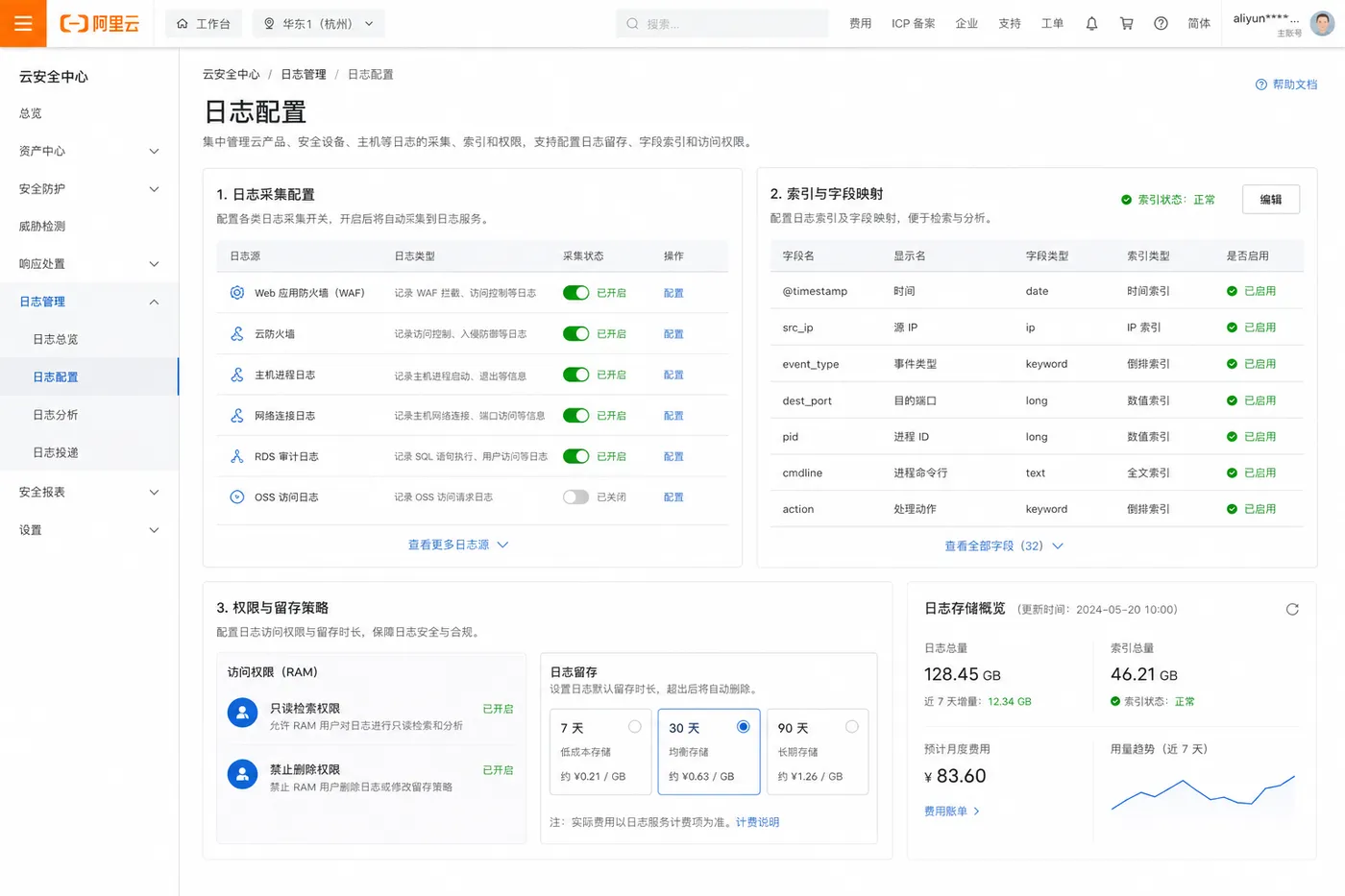The width and height of the screenshot is (1345, 896).
Task: Click the 编辑 button
Action: pyautogui.click(x=1271, y=200)
